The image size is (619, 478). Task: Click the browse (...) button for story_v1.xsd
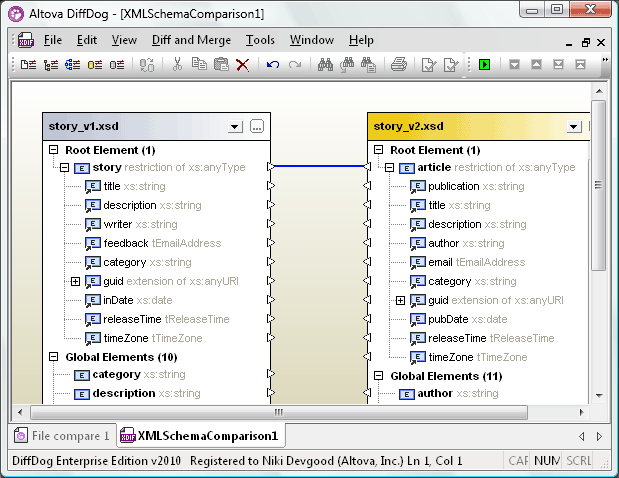point(257,127)
